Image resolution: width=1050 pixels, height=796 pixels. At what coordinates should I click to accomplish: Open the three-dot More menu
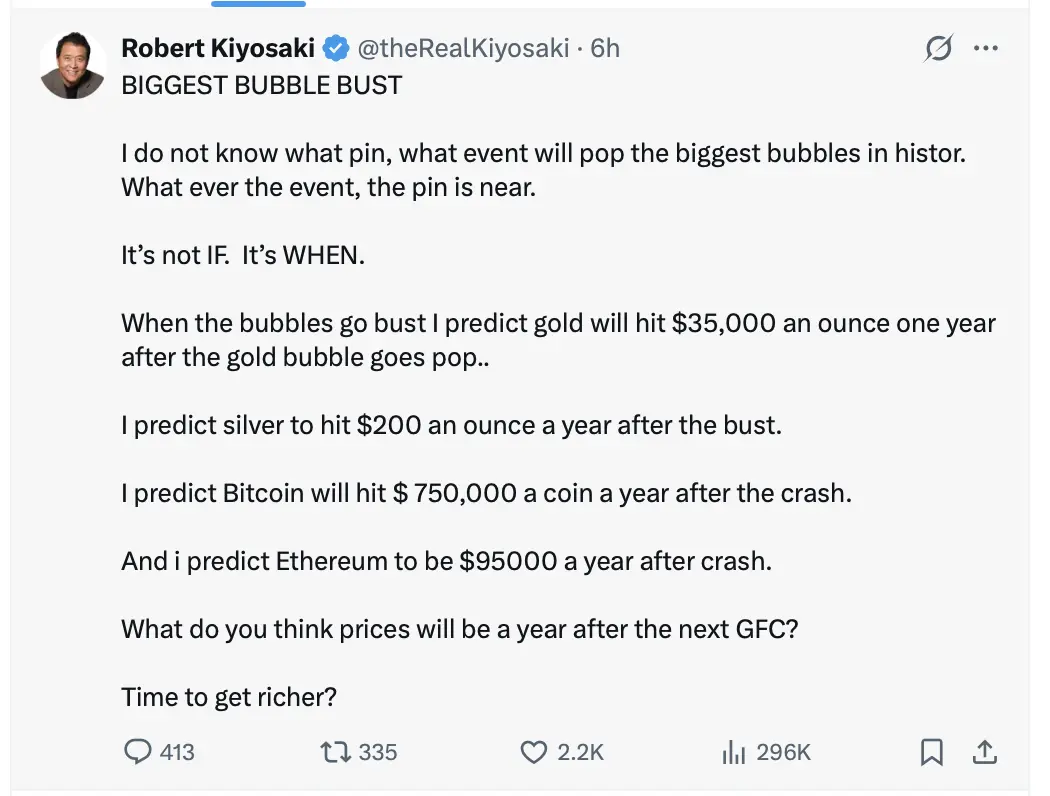986,48
